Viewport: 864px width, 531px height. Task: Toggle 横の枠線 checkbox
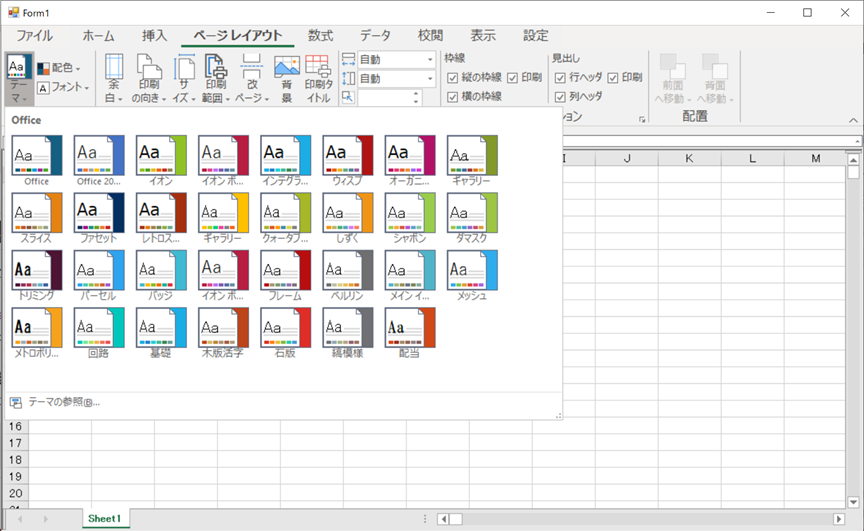click(x=452, y=97)
